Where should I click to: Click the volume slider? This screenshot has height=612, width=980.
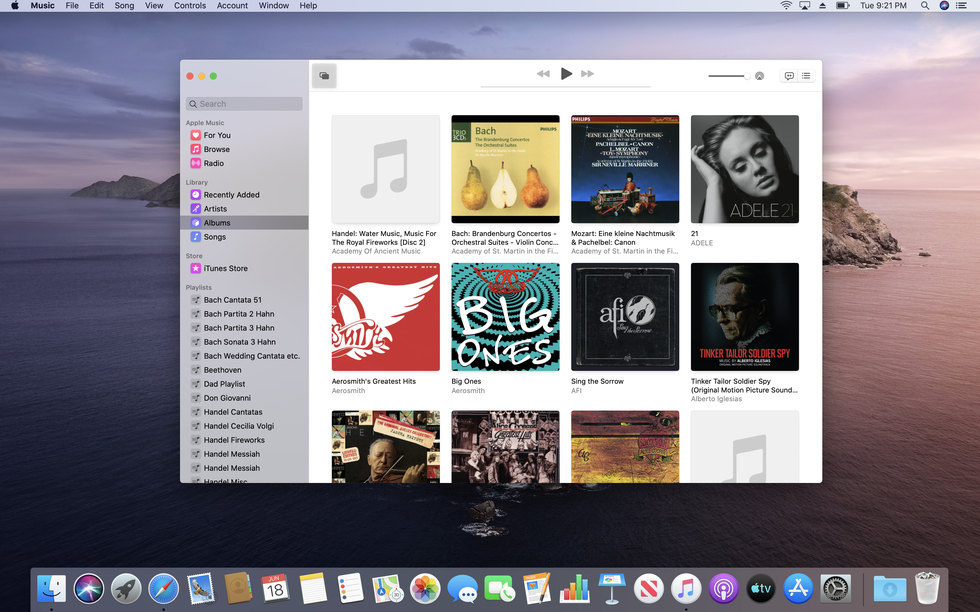coord(728,76)
